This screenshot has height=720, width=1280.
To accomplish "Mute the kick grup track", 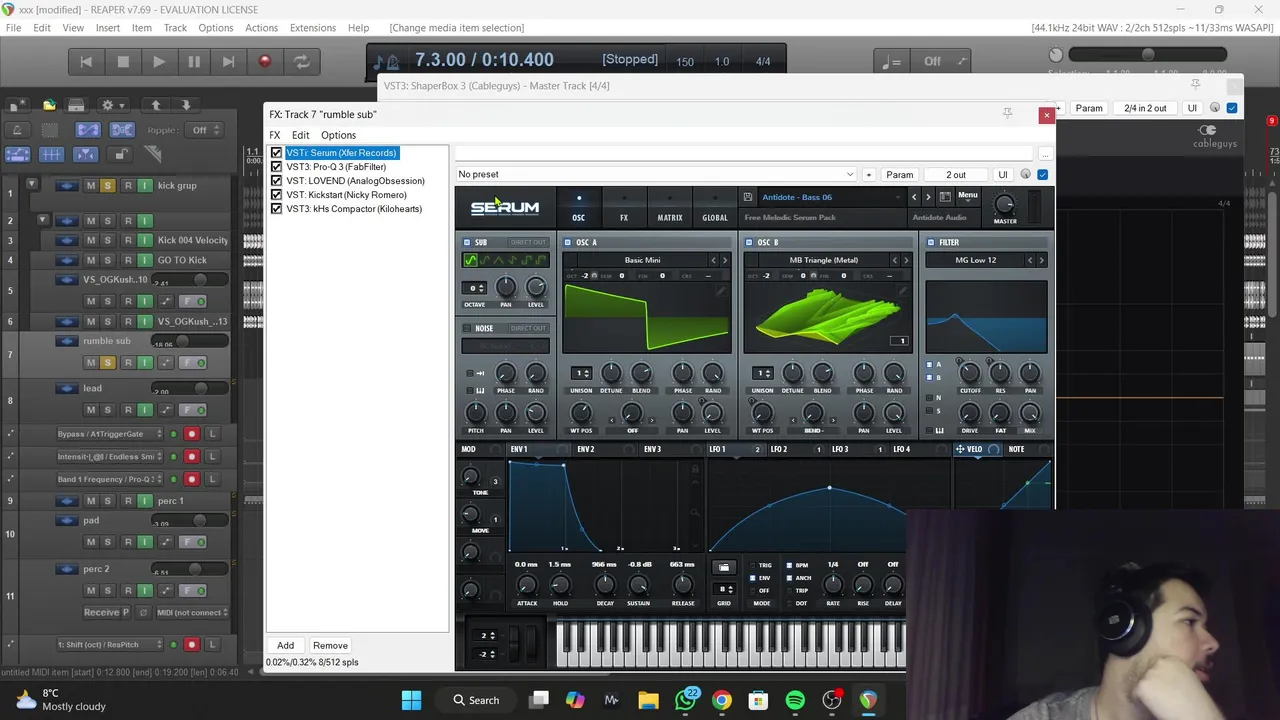I will pos(91,186).
